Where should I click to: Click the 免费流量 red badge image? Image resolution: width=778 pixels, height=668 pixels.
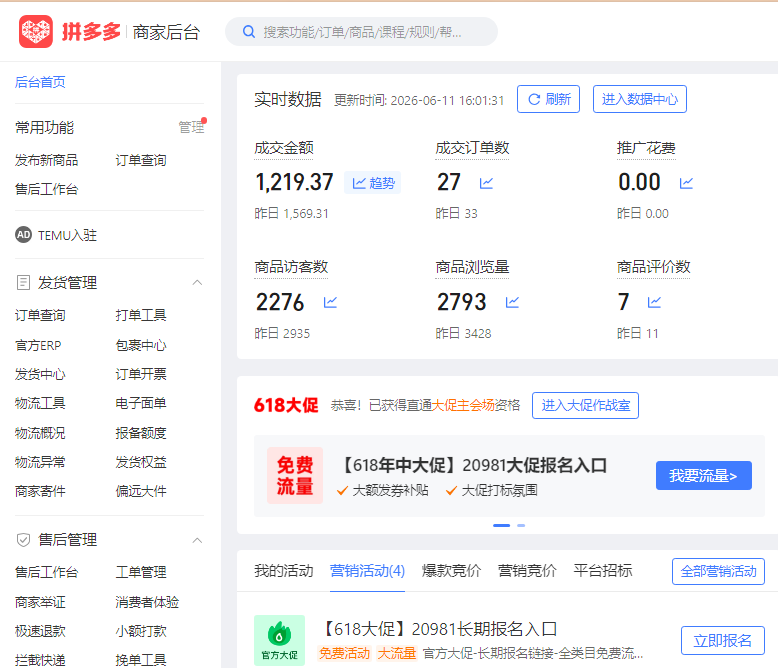295,475
